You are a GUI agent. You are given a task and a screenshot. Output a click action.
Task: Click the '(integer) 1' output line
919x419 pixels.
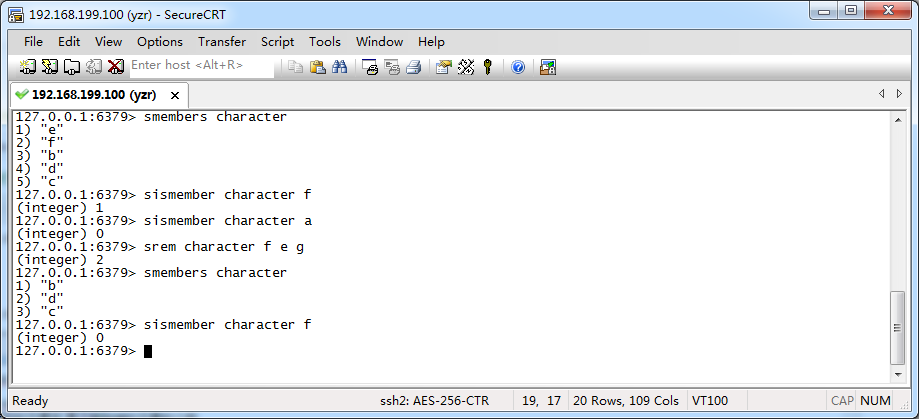(x=59, y=207)
